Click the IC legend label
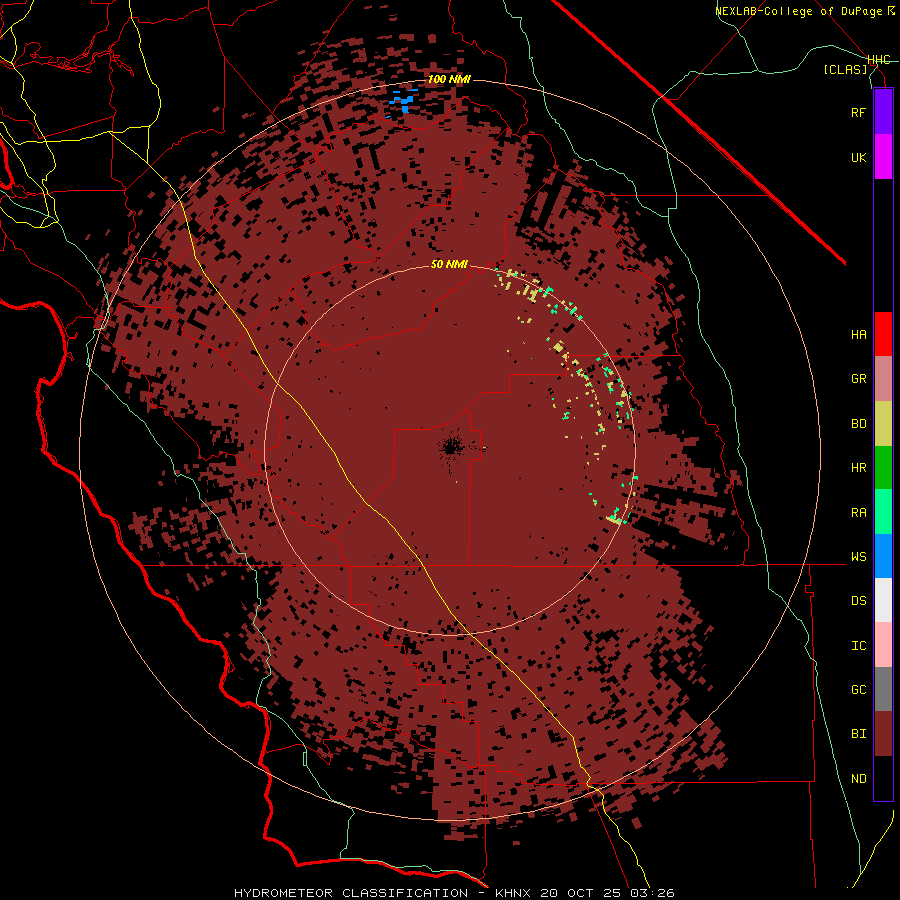The height and width of the screenshot is (900, 900). 859,645
